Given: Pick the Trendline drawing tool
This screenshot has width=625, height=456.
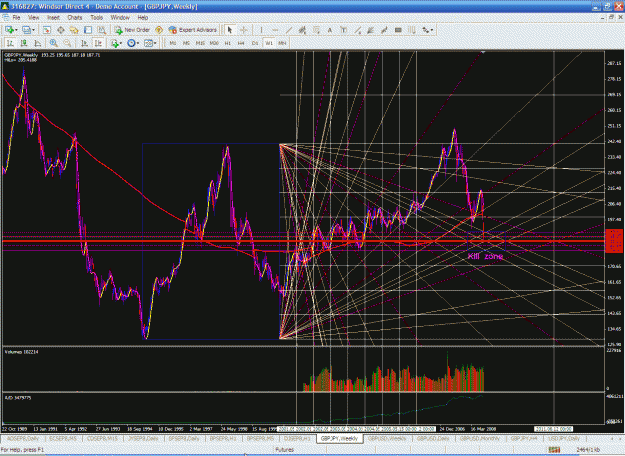Looking at the screenshot, I should [289, 30].
